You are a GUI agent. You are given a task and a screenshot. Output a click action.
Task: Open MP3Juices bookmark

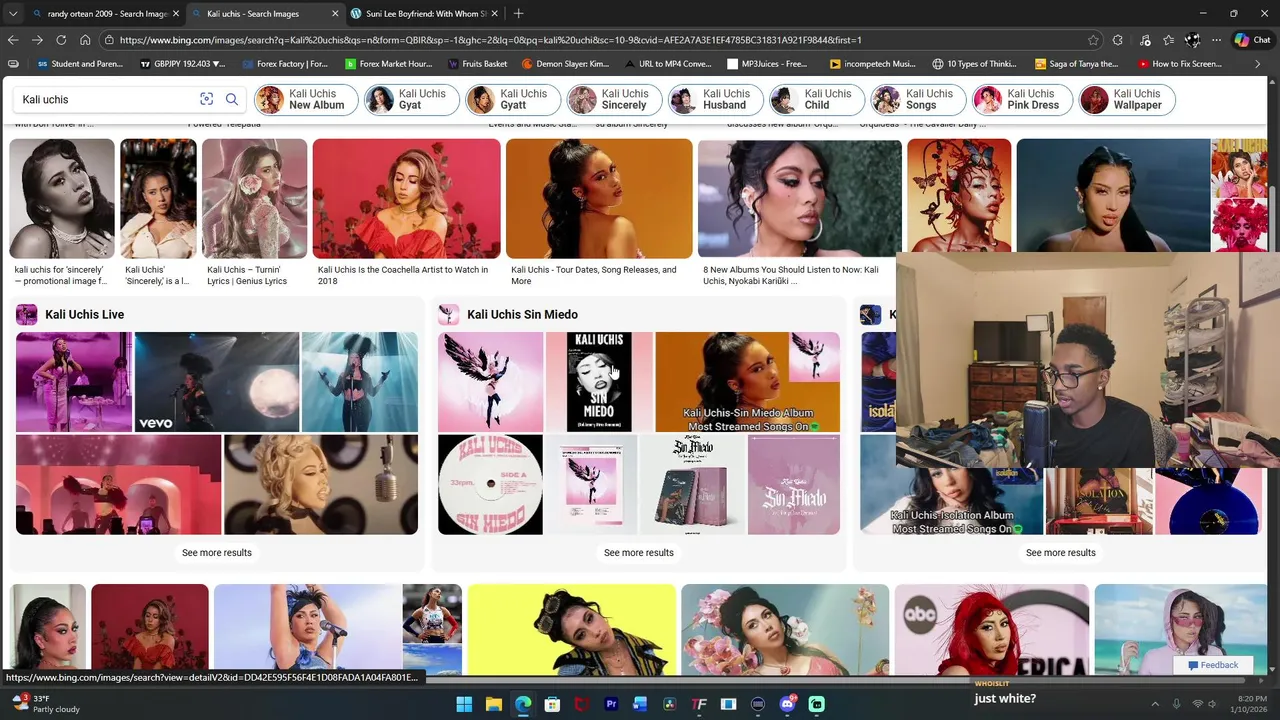(x=766, y=64)
